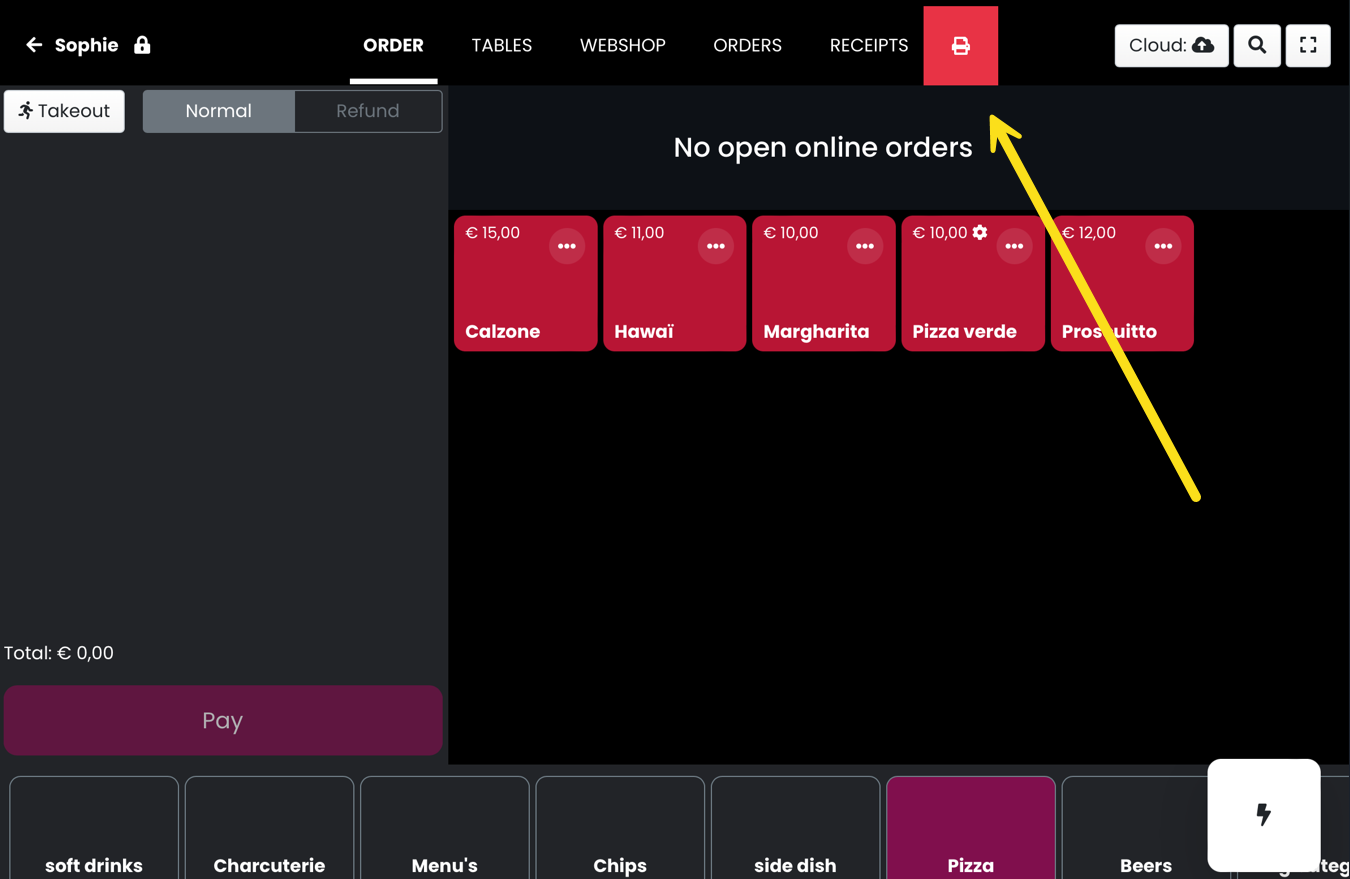This screenshot has width=1350, height=879.
Task: Go to the RECEIPTS tab
Action: (x=869, y=45)
